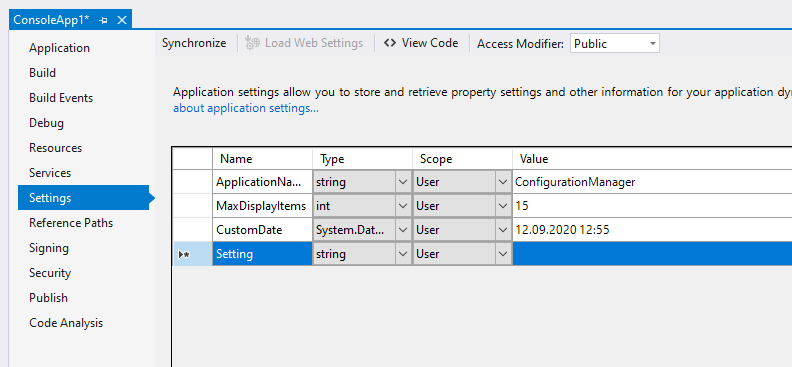The width and height of the screenshot is (792, 367).
Task: Click the Load Web Settings label
Action: 314,43
